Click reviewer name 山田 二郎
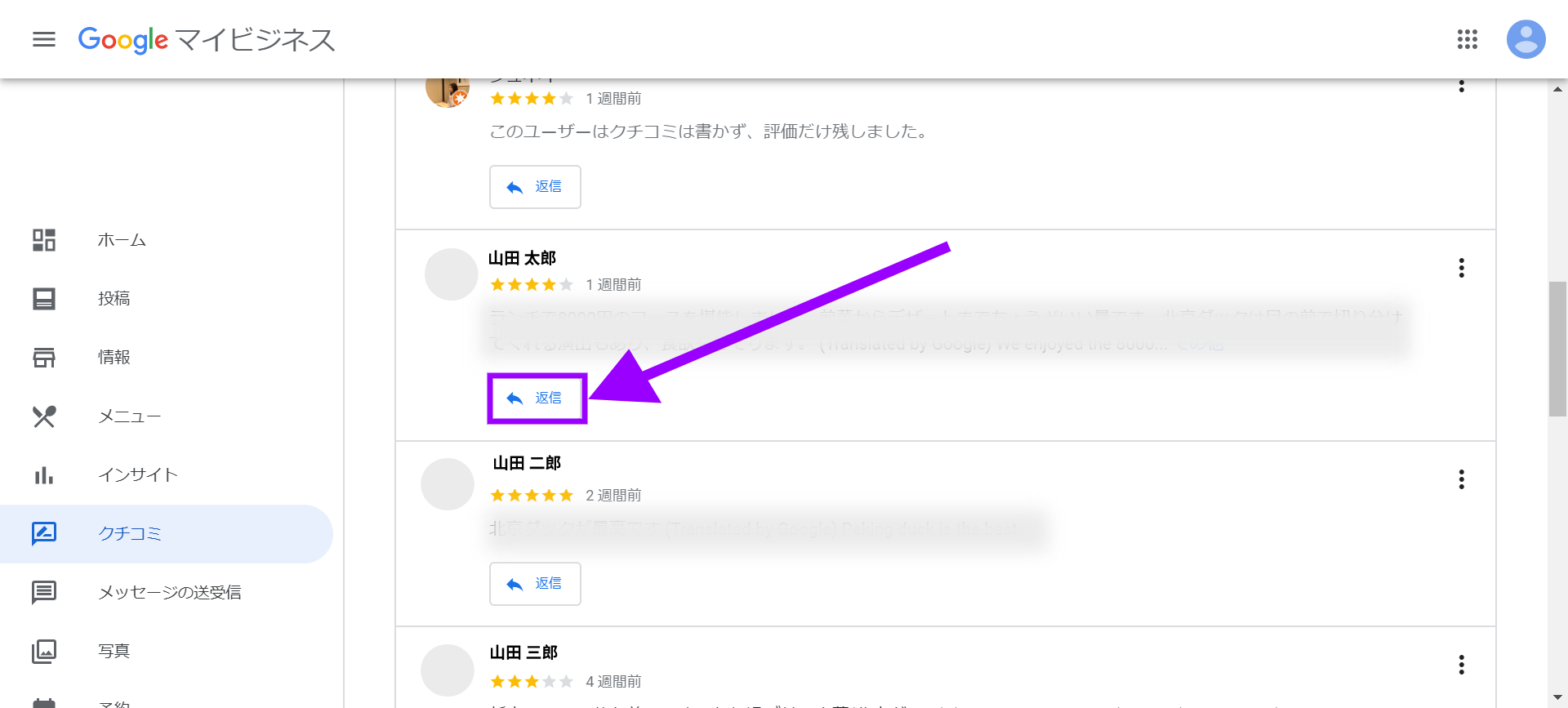The width and height of the screenshot is (1568, 708). [527, 463]
